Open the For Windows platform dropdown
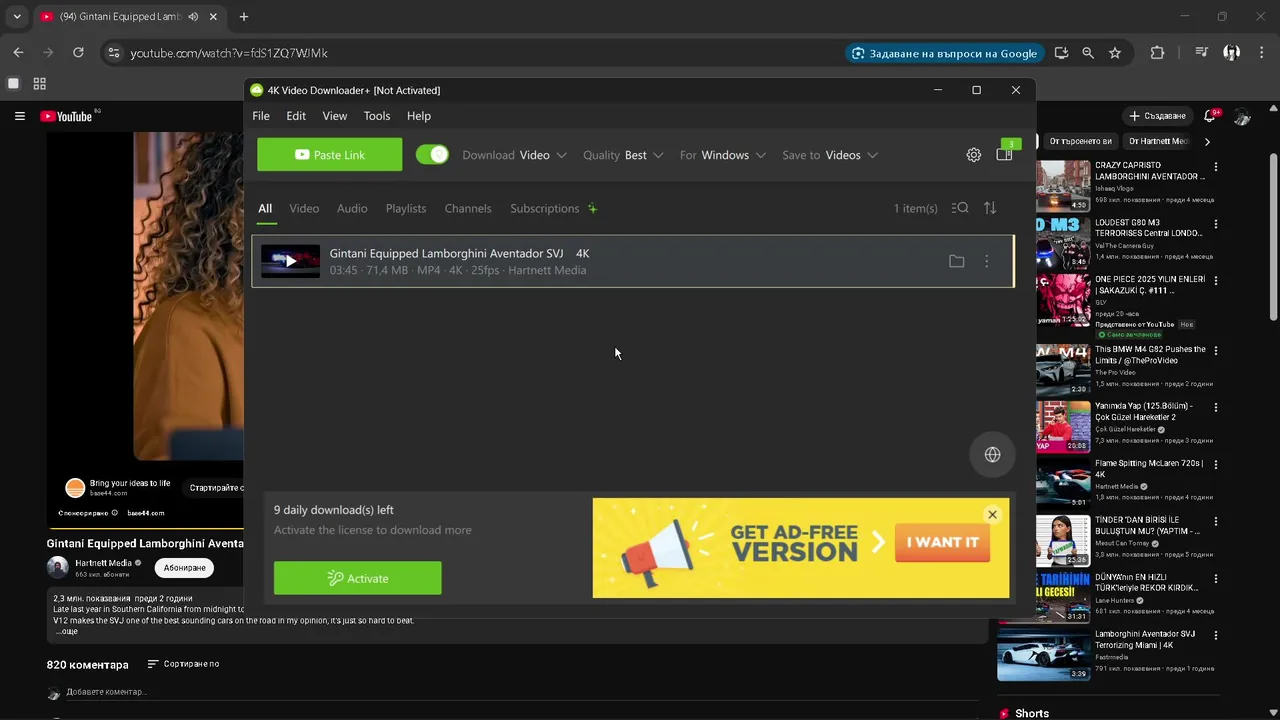The width and height of the screenshot is (1280, 720). point(723,155)
